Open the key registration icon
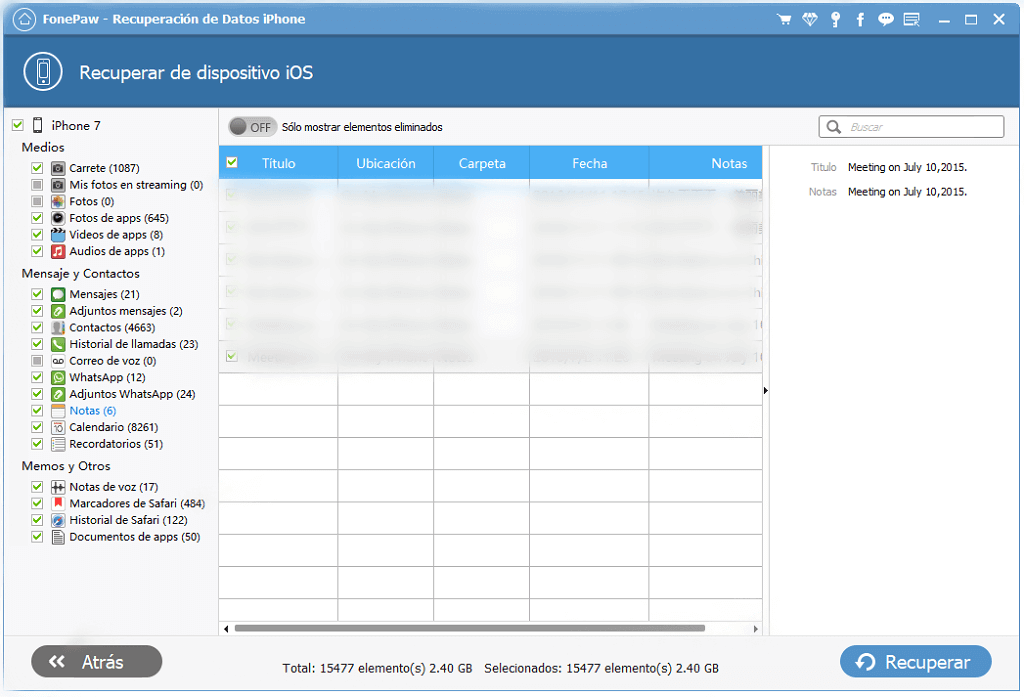1024x697 pixels. click(x=835, y=20)
